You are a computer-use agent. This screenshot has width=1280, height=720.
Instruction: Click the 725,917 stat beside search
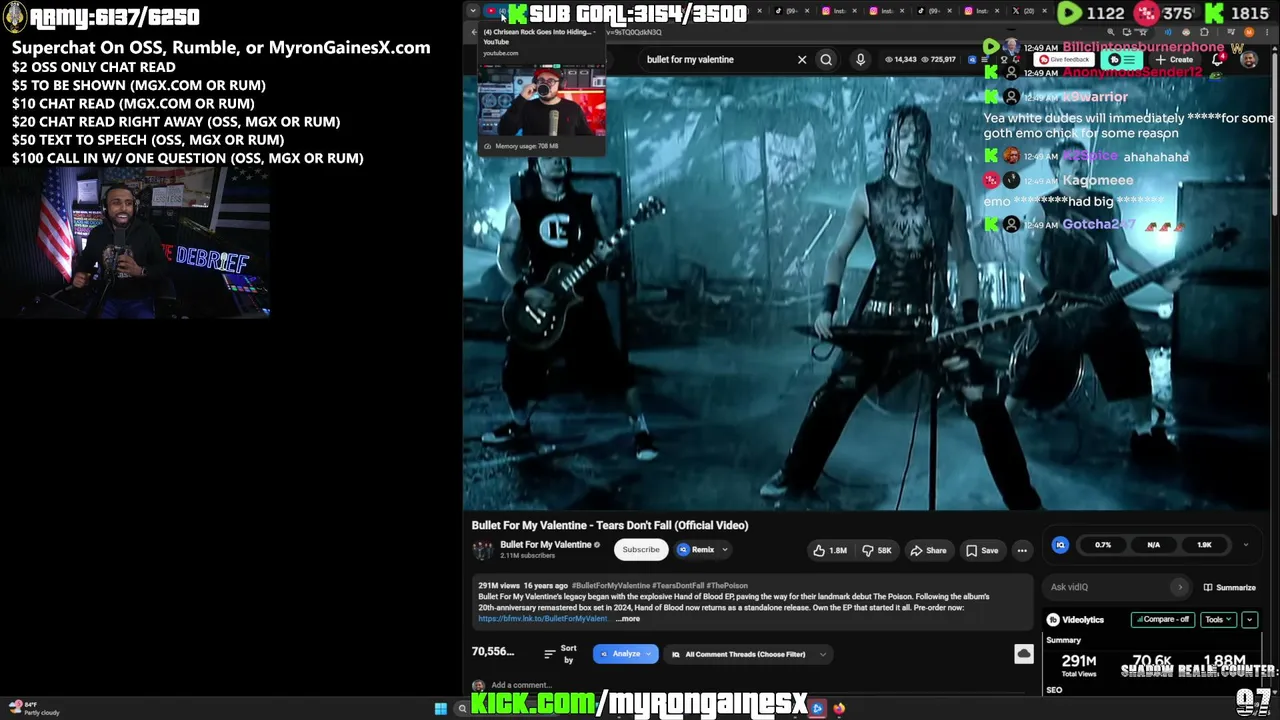pyautogui.click(x=937, y=60)
